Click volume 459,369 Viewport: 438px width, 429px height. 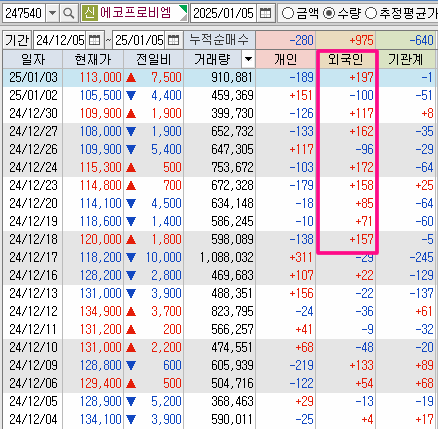coord(232,95)
